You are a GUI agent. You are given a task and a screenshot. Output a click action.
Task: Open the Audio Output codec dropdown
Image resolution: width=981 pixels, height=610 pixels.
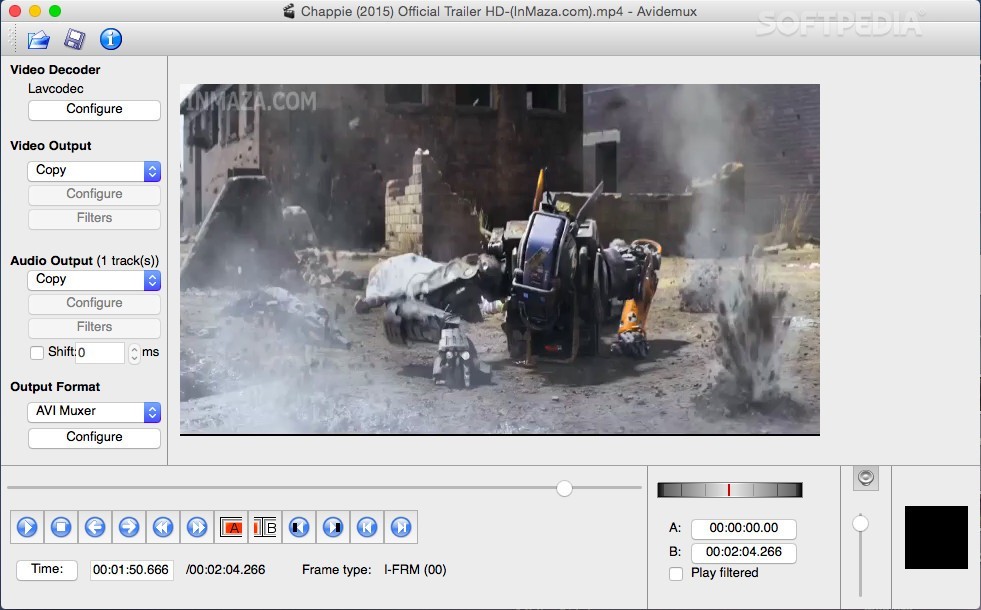click(x=94, y=280)
